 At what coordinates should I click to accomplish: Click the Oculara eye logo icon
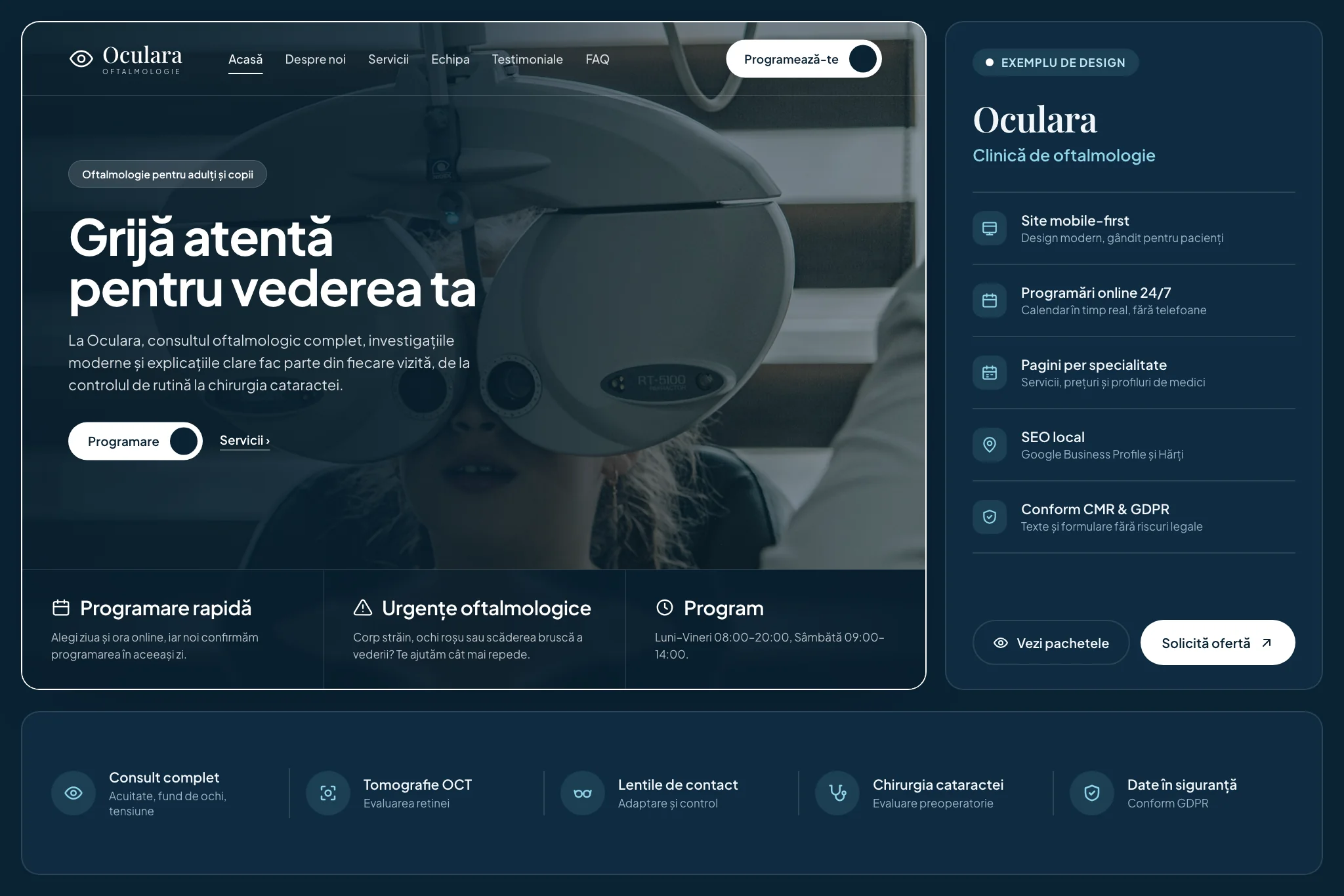coord(81,59)
